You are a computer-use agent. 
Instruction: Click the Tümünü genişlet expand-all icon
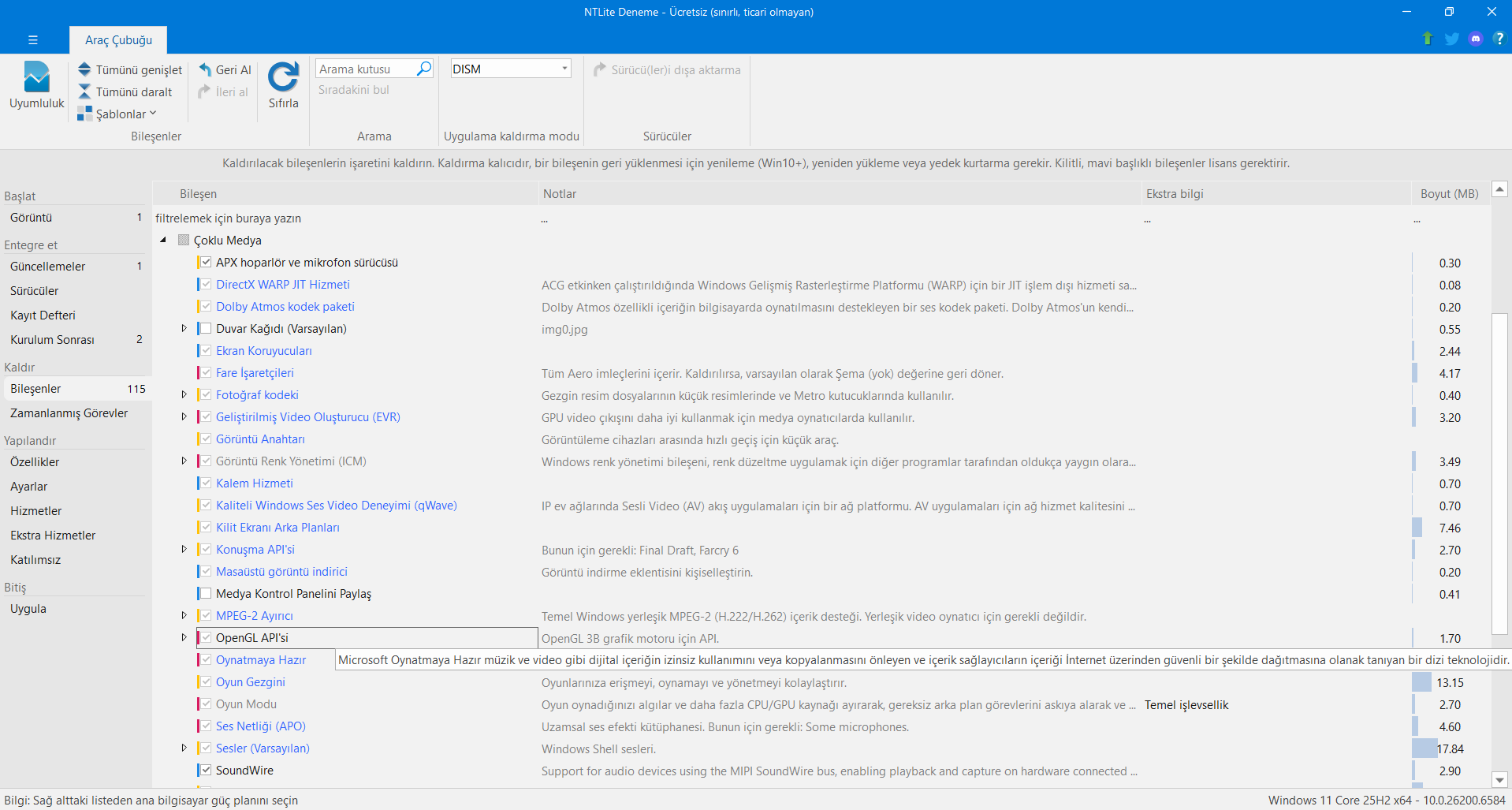pos(84,69)
